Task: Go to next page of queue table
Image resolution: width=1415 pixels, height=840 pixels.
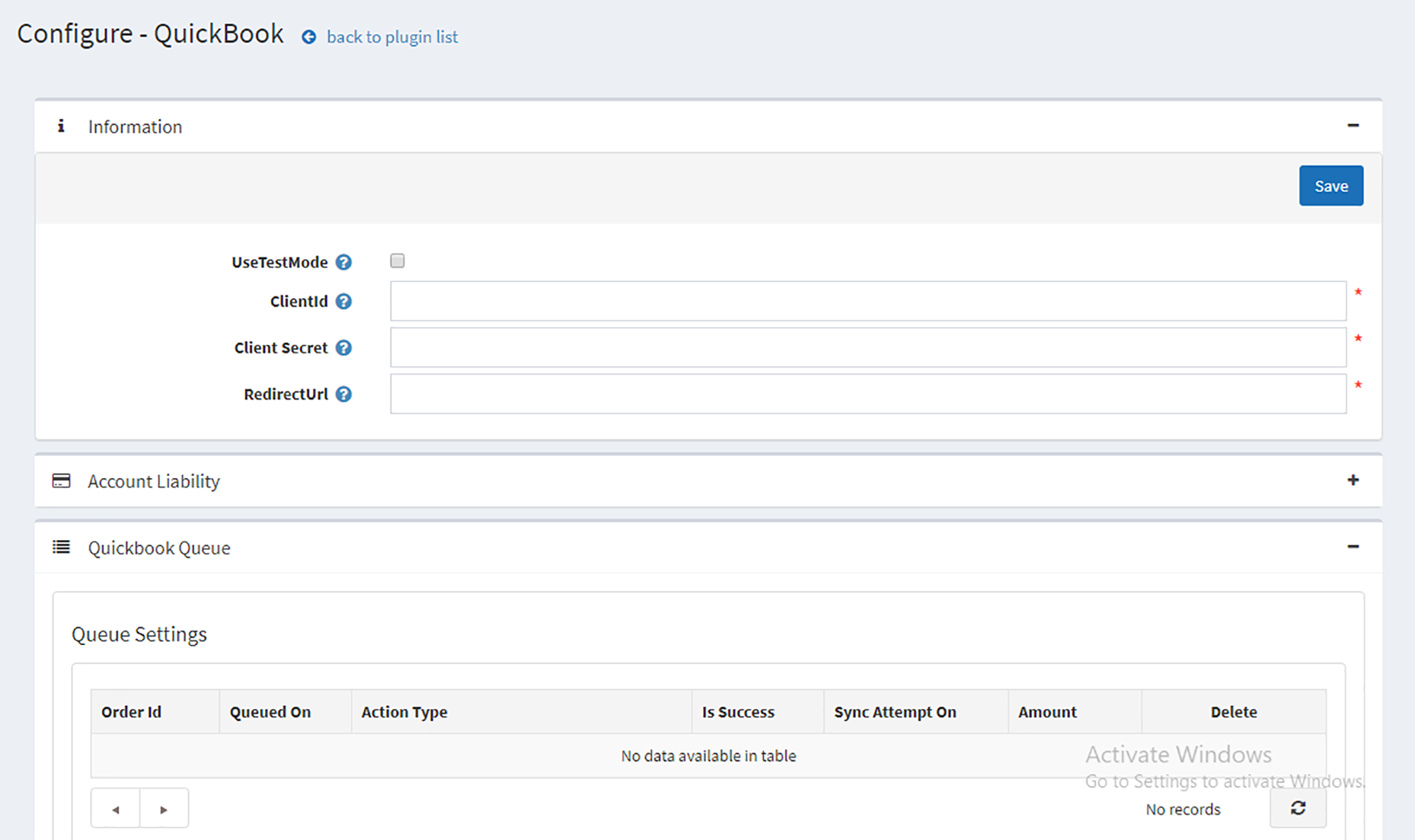Action: [164, 809]
